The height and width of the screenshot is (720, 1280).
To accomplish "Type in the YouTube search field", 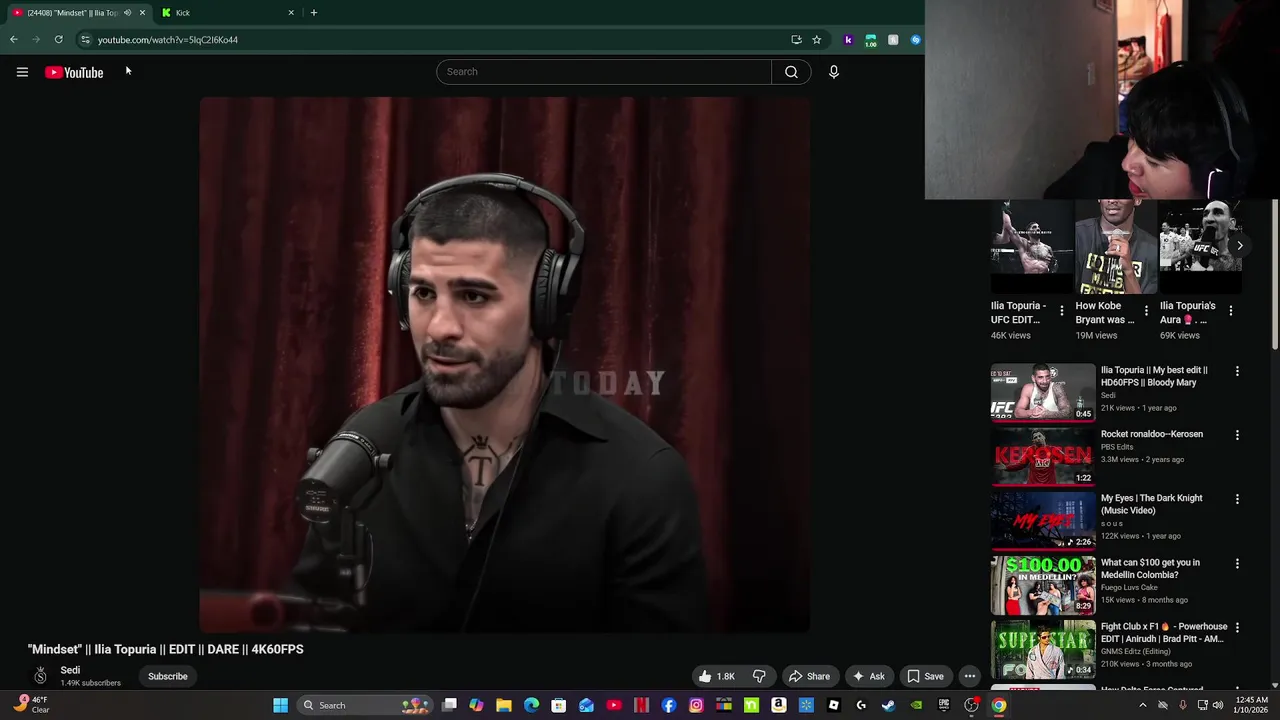I will [604, 72].
